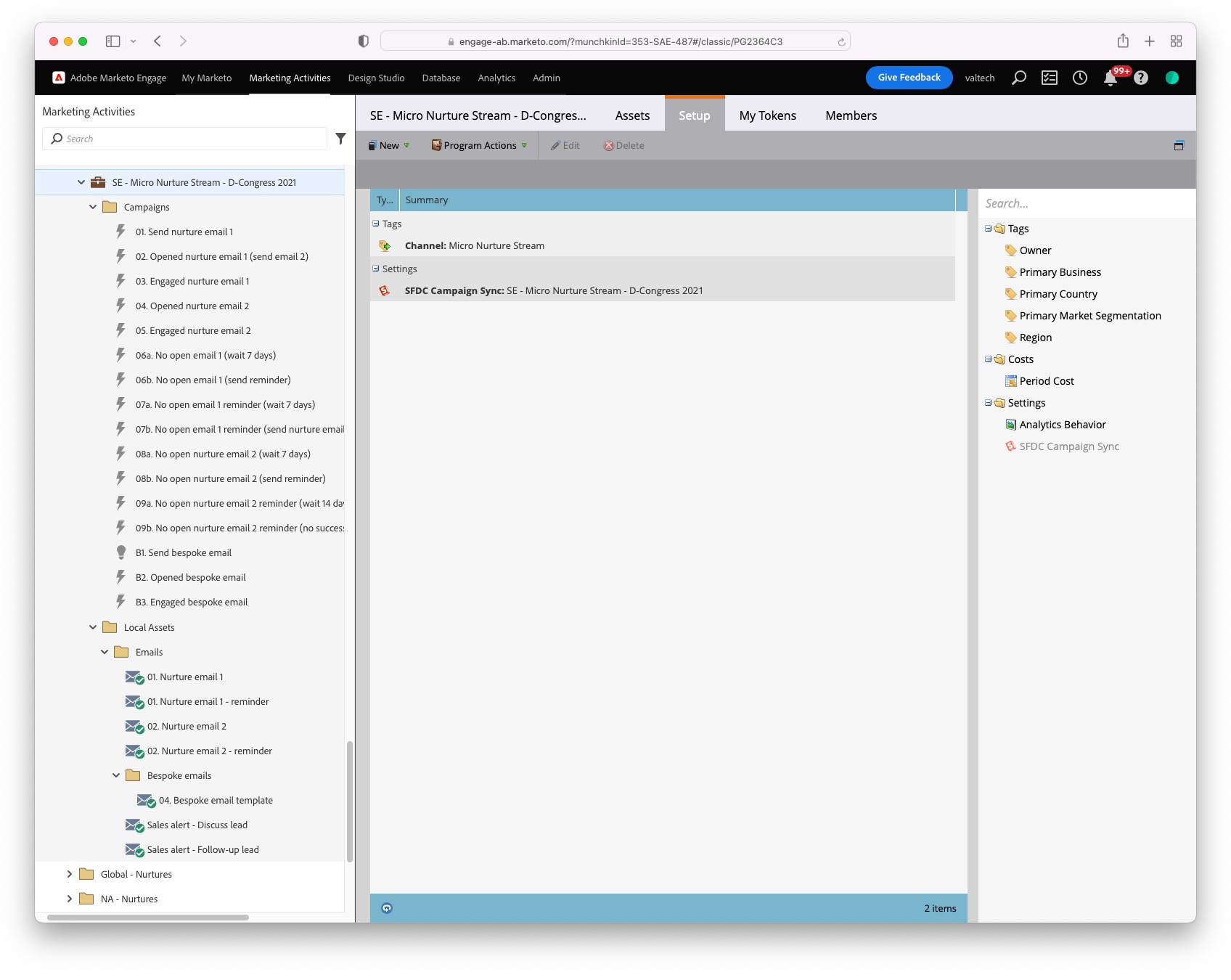
Task: Click the Analytics Behavior chart icon
Action: coord(1010,425)
